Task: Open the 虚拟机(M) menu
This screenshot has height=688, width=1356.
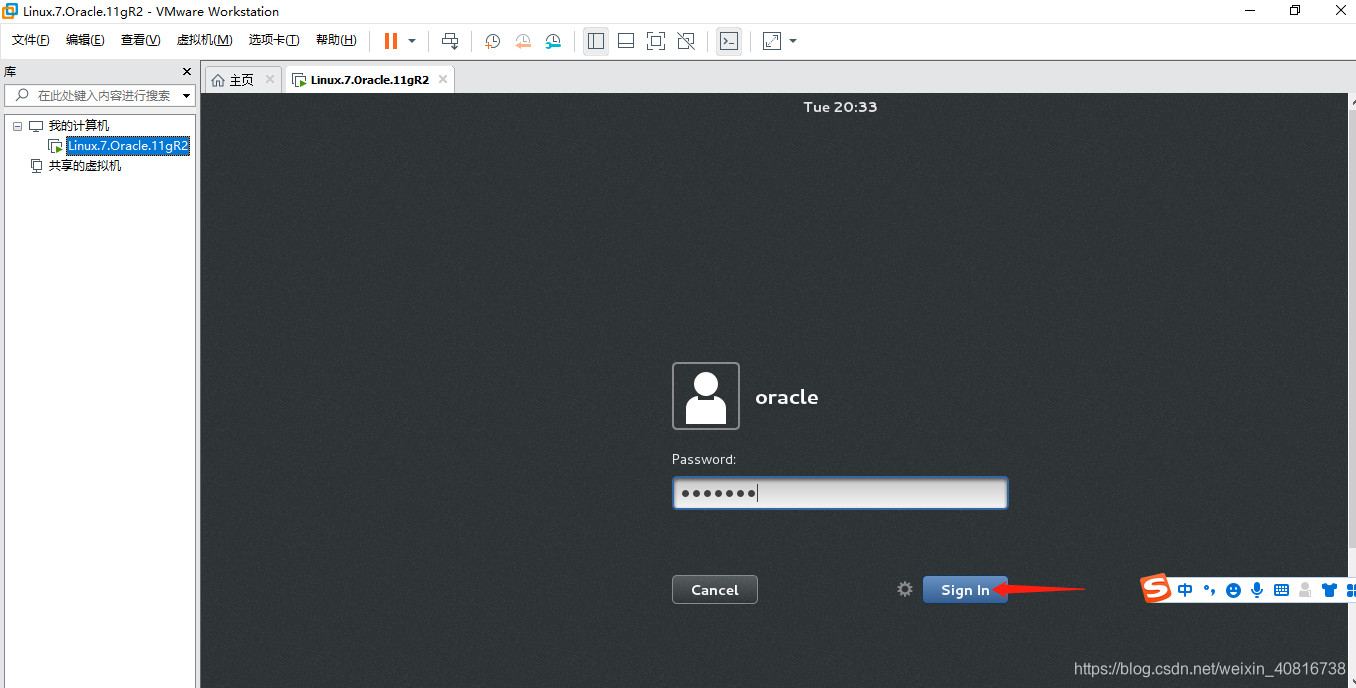Action: pyautogui.click(x=204, y=40)
